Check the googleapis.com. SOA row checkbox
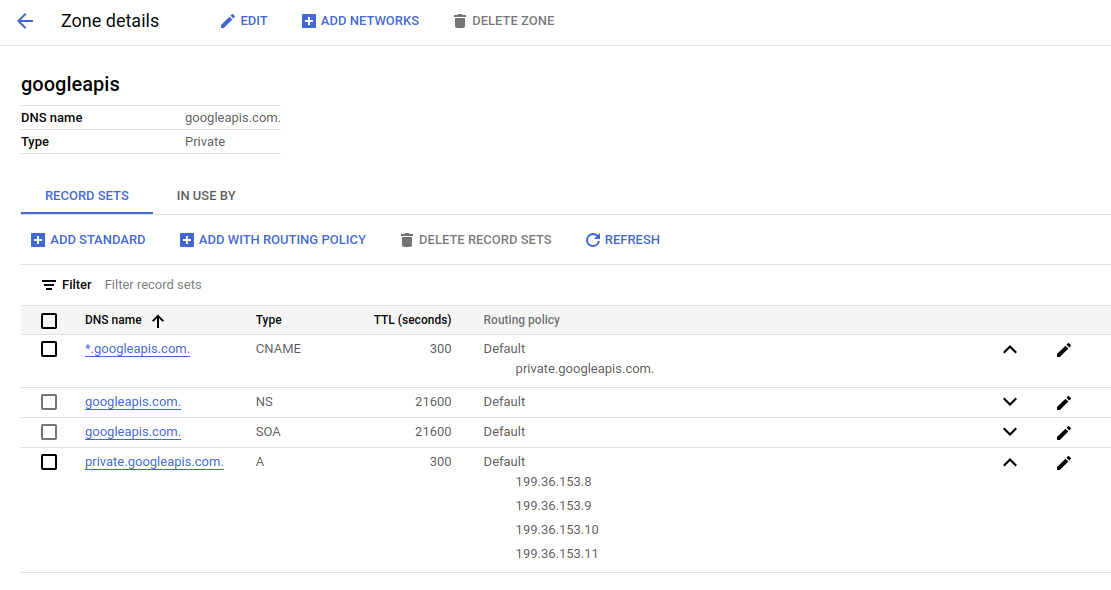 (49, 432)
